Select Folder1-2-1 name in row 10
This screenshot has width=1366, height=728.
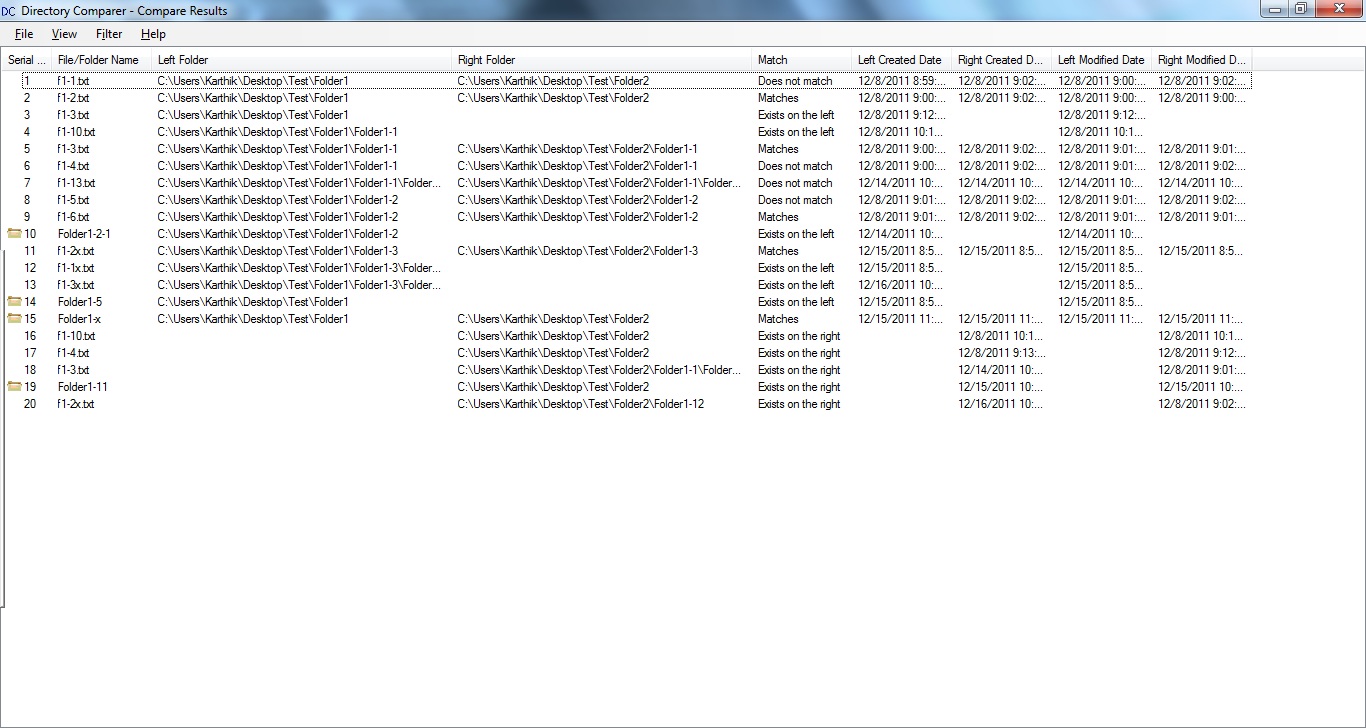coord(84,234)
